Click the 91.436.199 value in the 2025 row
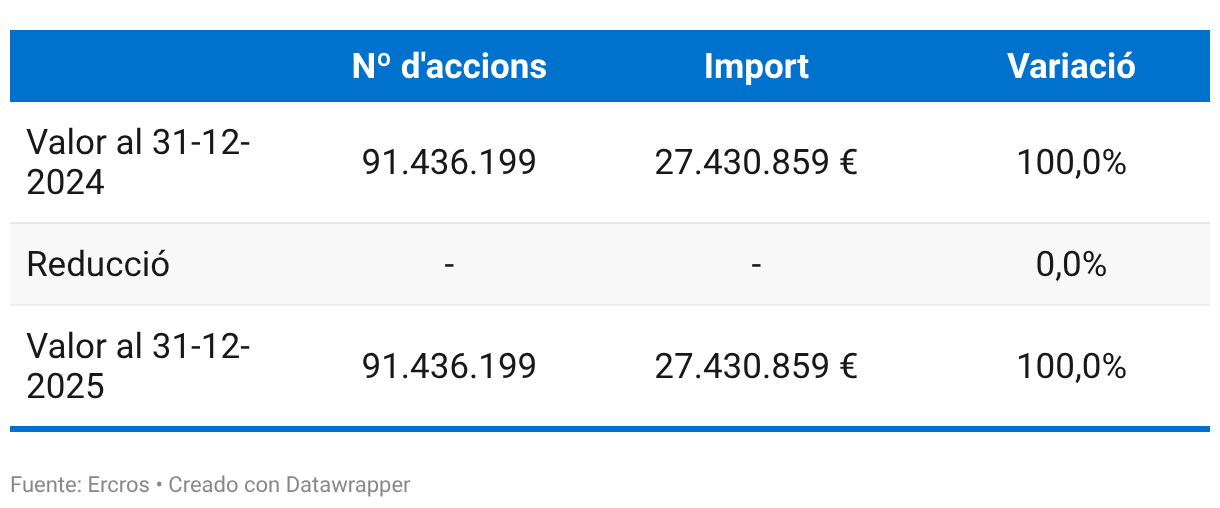Screen dimensions: 1220x508 coord(449,366)
